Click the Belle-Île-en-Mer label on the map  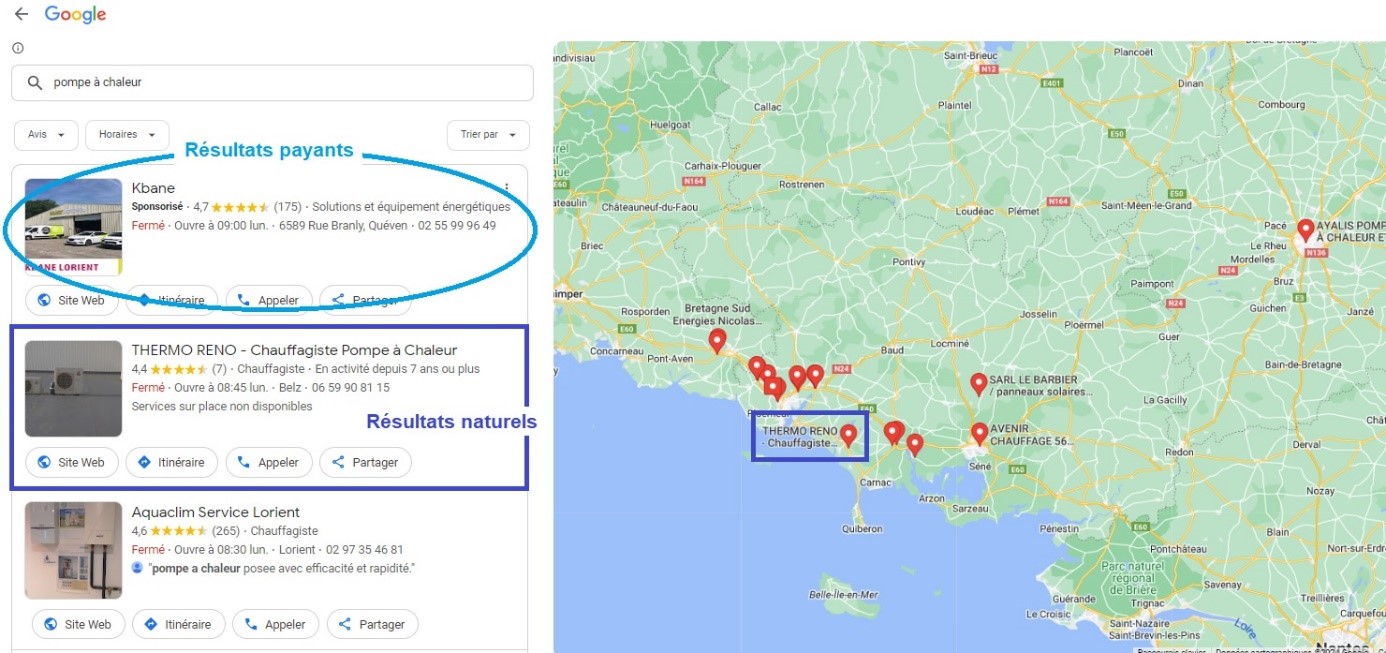[843, 595]
